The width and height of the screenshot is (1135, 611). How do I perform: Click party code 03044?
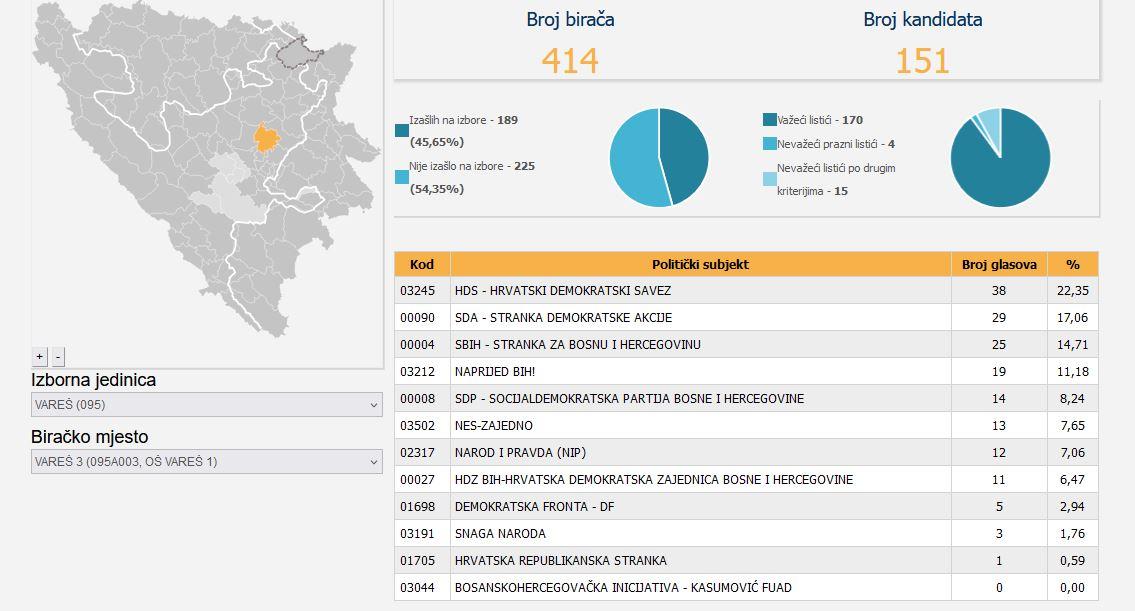tap(418, 587)
